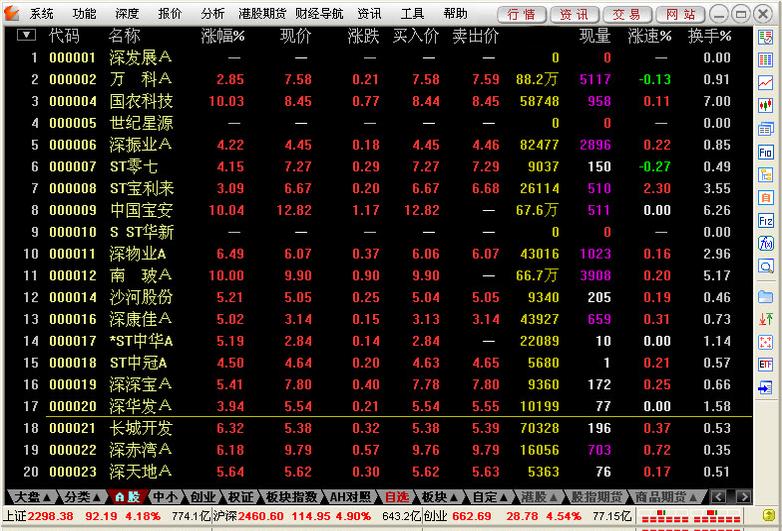Switch to the AH对照 tab
The image size is (782, 531).
[351, 497]
